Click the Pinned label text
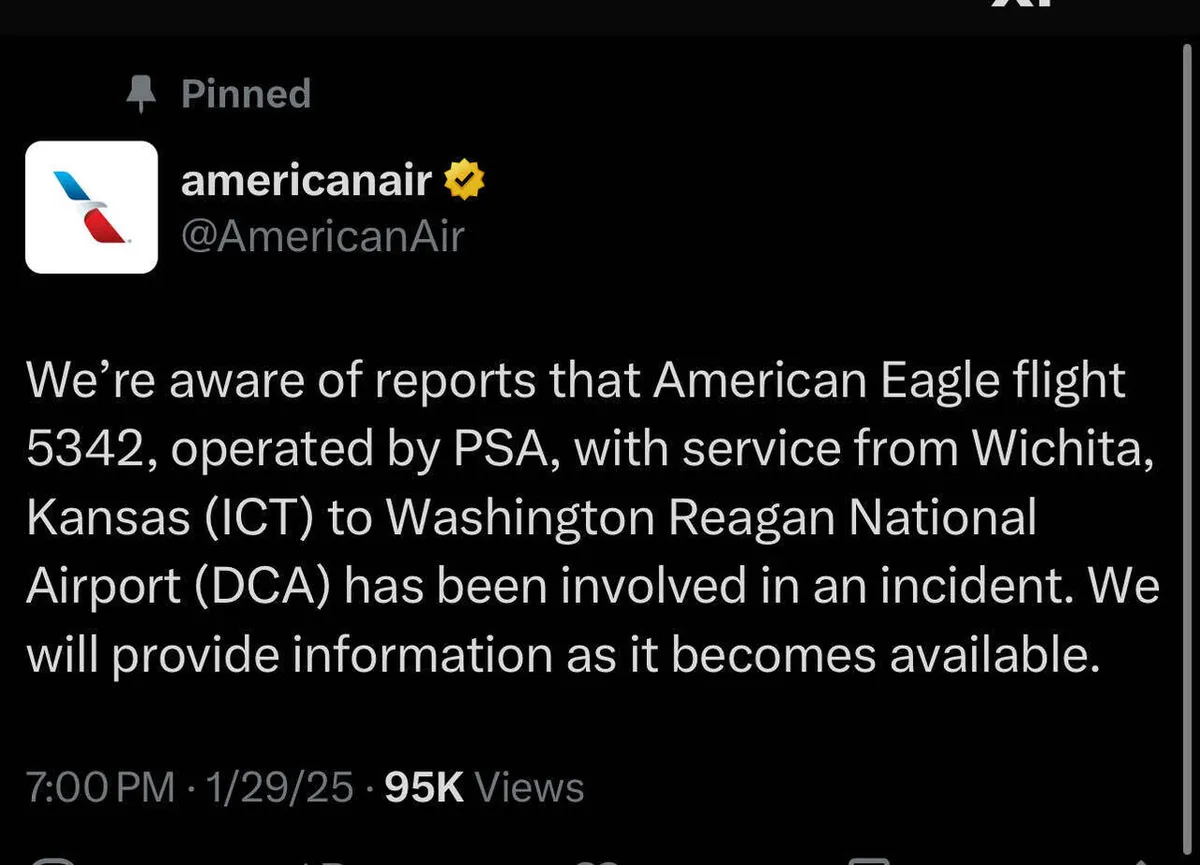Image resolution: width=1200 pixels, height=865 pixels. click(246, 94)
